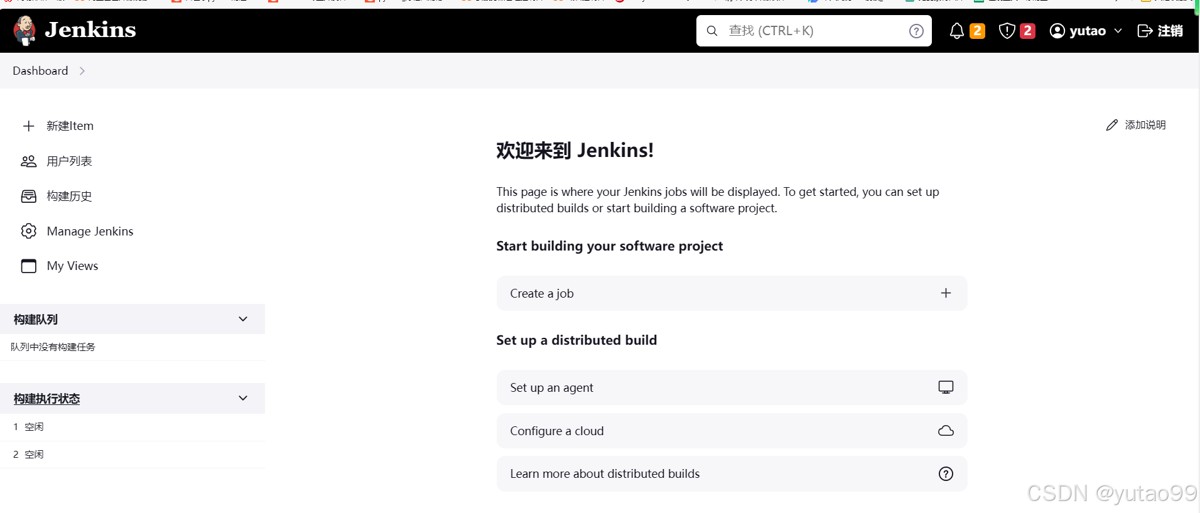This screenshot has width=1200, height=513.
Task: Click the help icon beside Learn more about distributed builds
Action: point(945,474)
